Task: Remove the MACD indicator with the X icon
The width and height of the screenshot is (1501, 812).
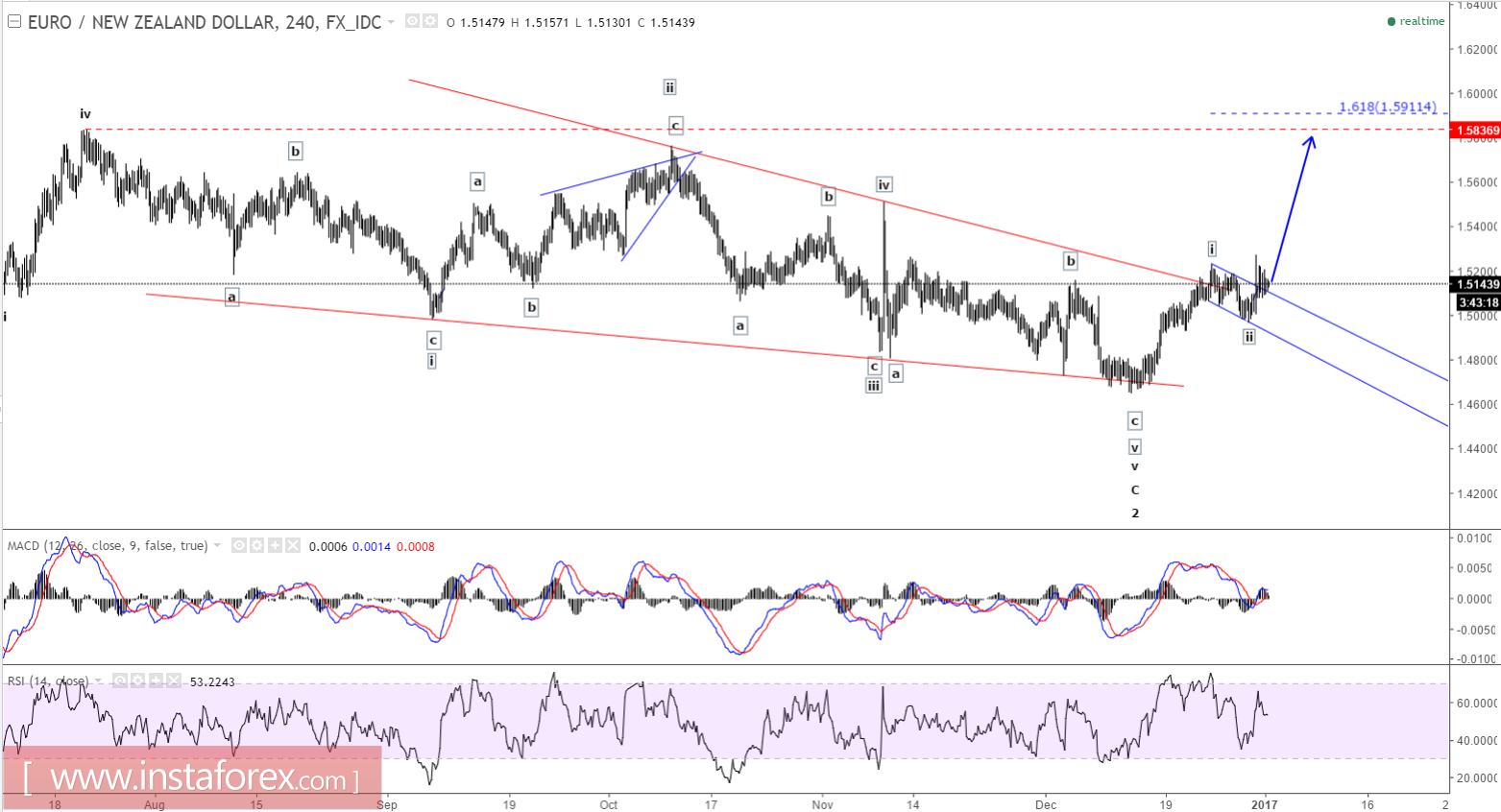Action: click(293, 545)
